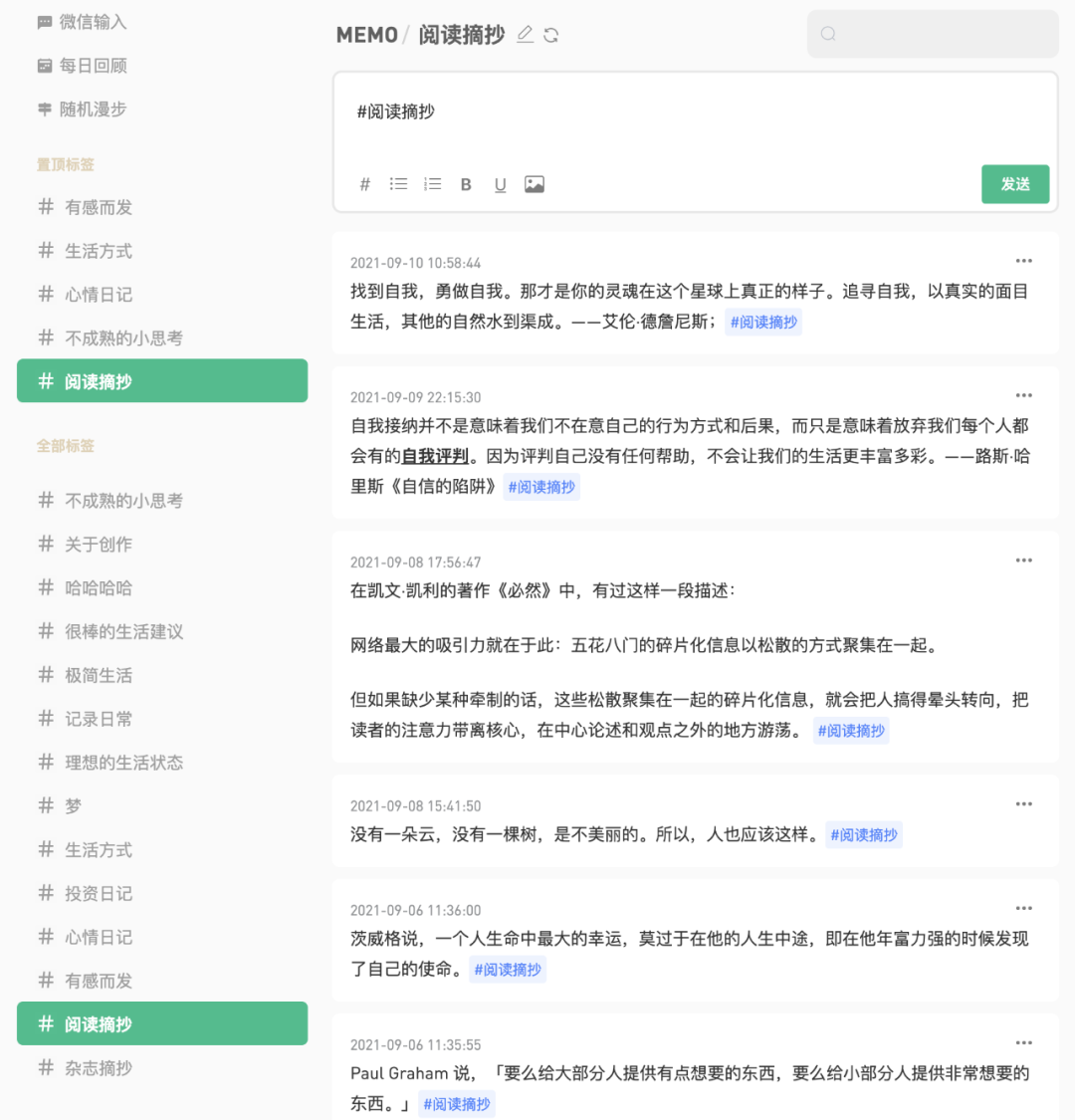Click the magnifier icon in the search box
This screenshot has width=1075, height=1120.
pyautogui.click(x=828, y=34)
